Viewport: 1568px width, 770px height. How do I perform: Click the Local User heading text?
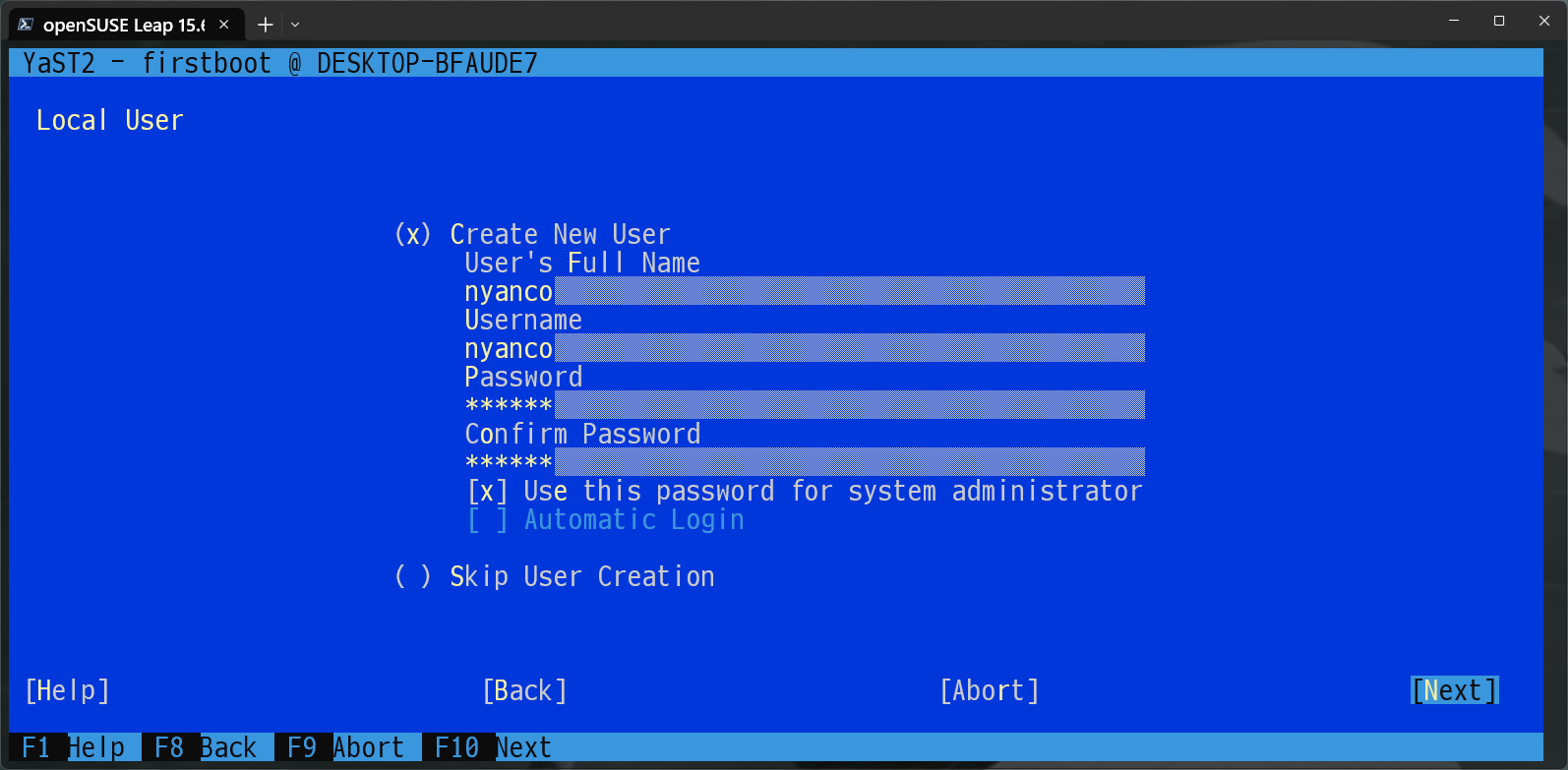pos(110,120)
